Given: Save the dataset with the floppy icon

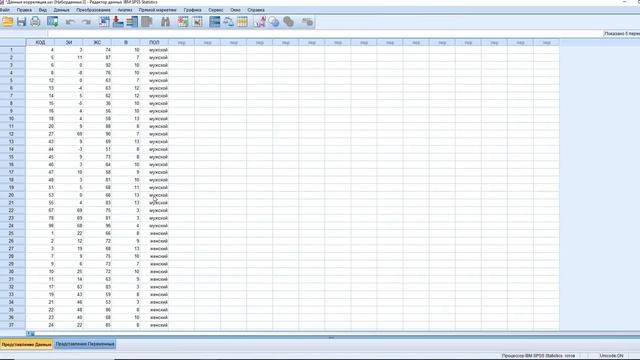Looking at the screenshot, I should (21, 22).
